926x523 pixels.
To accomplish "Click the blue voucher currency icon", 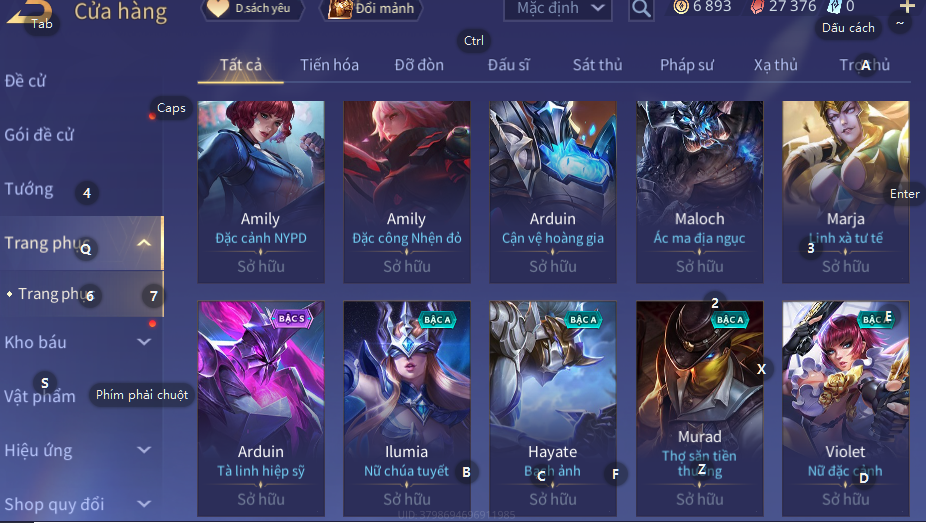I will [834, 7].
